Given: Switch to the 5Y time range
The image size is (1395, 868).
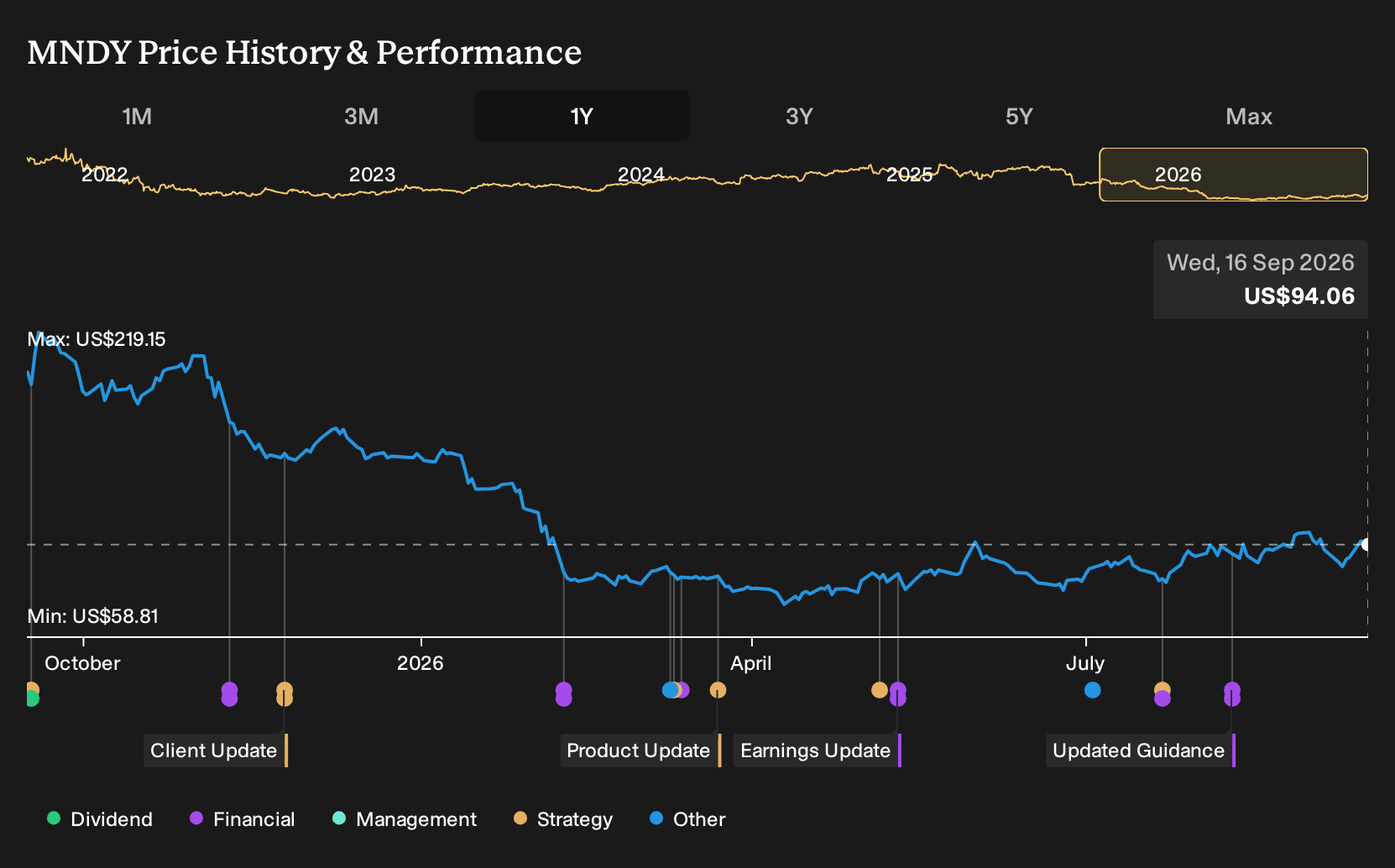Looking at the screenshot, I should (1019, 116).
